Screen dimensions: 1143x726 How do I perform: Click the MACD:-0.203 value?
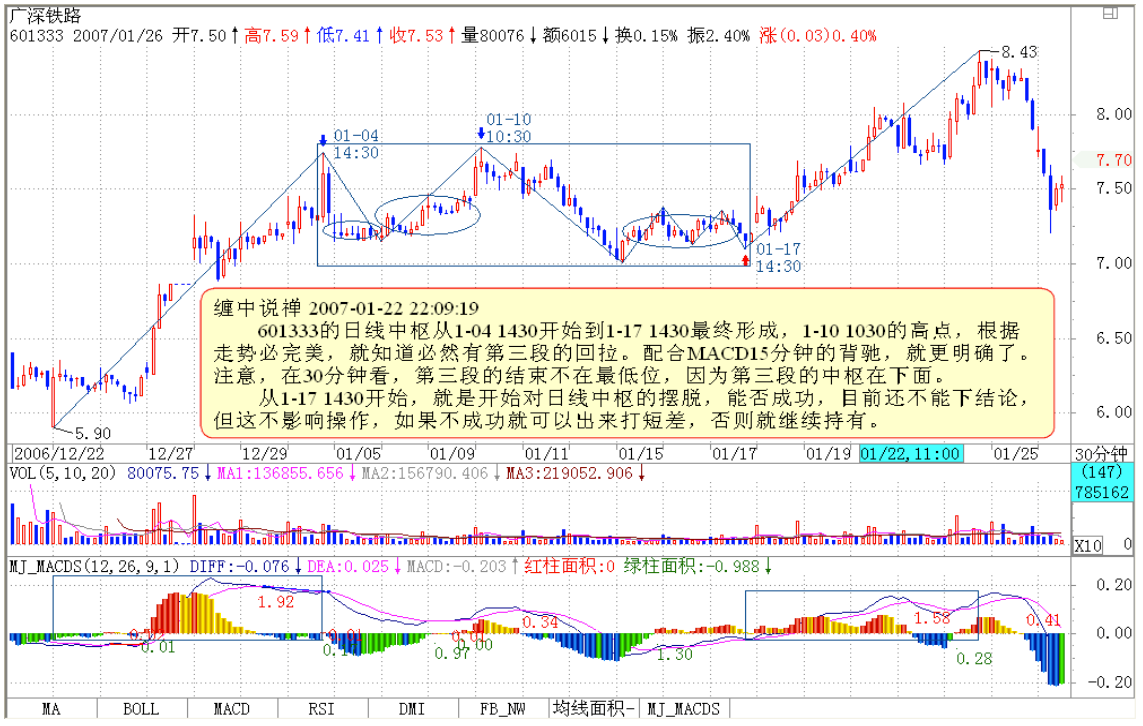(x=456, y=566)
